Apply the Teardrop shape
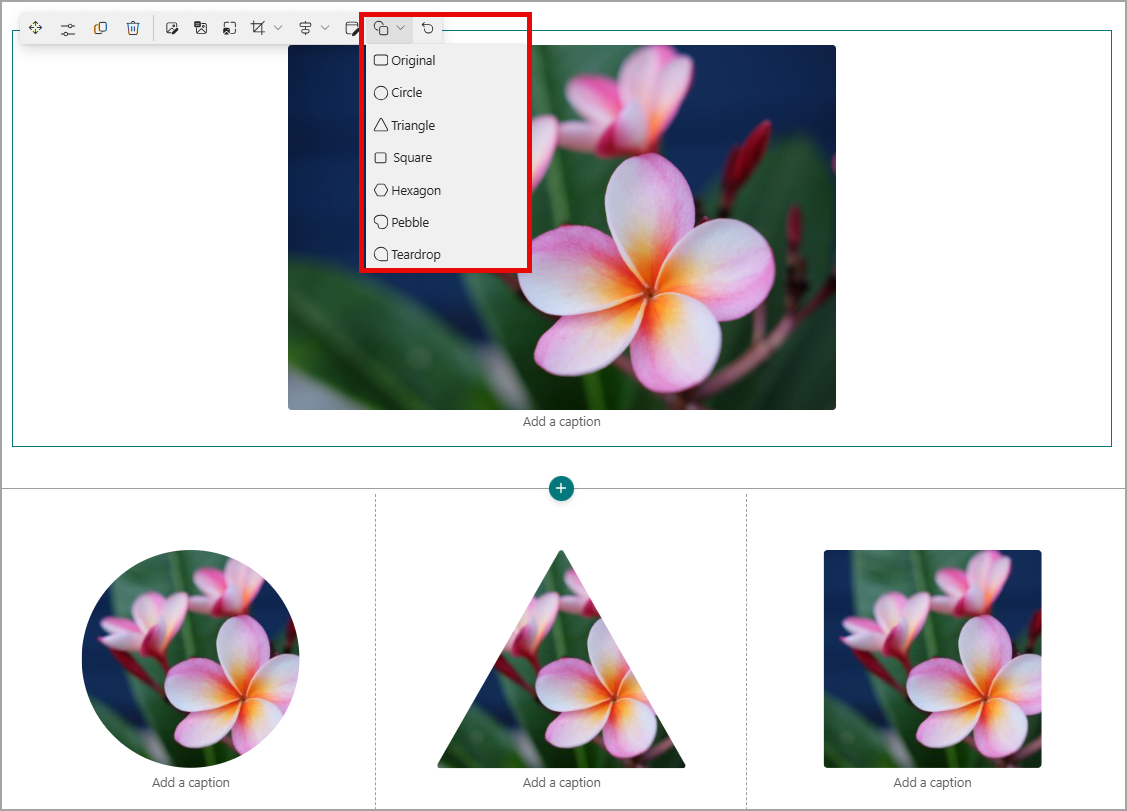 (415, 255)
